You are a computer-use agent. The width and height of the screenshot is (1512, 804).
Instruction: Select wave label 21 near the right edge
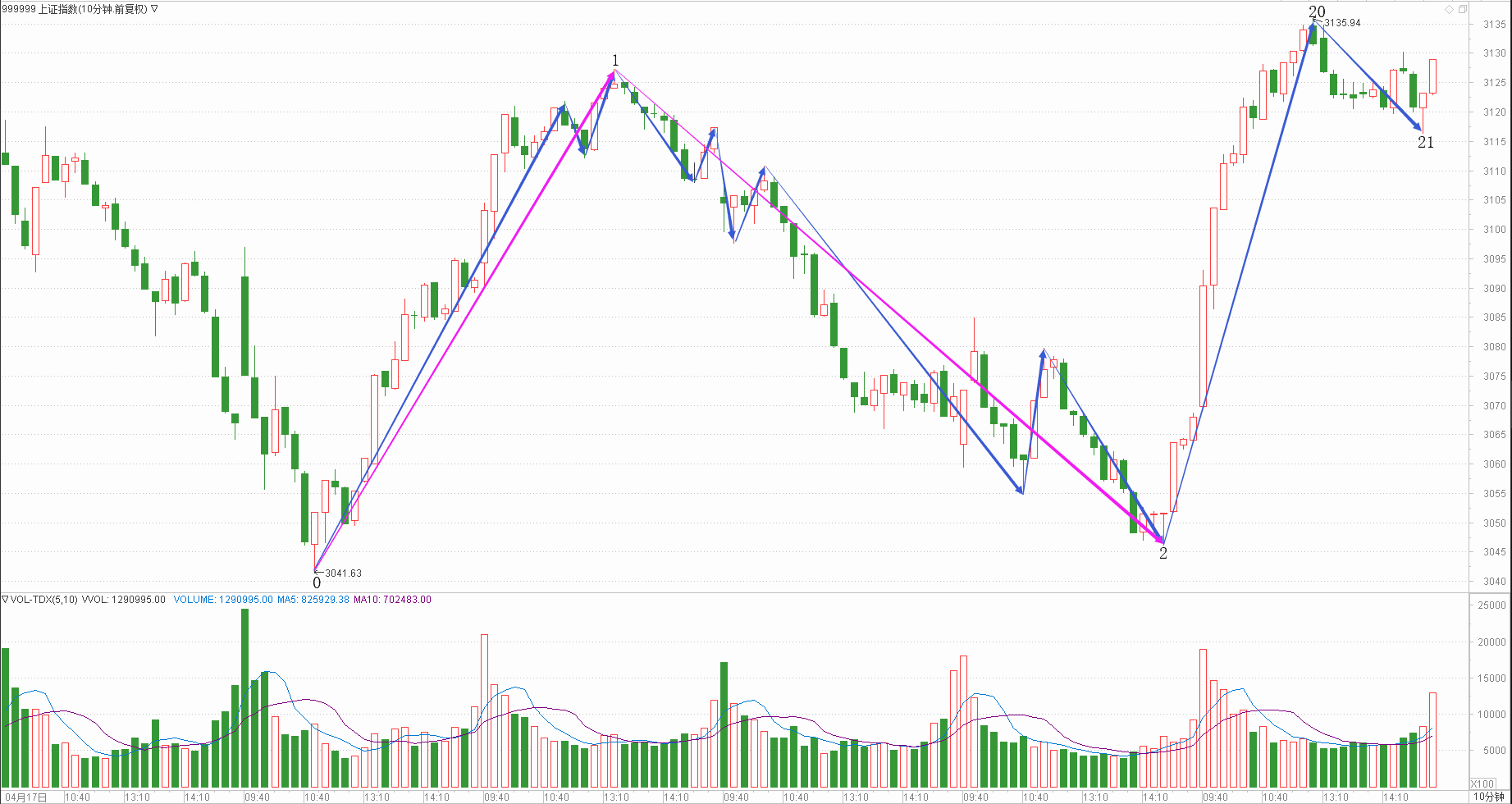point(1426,143)
